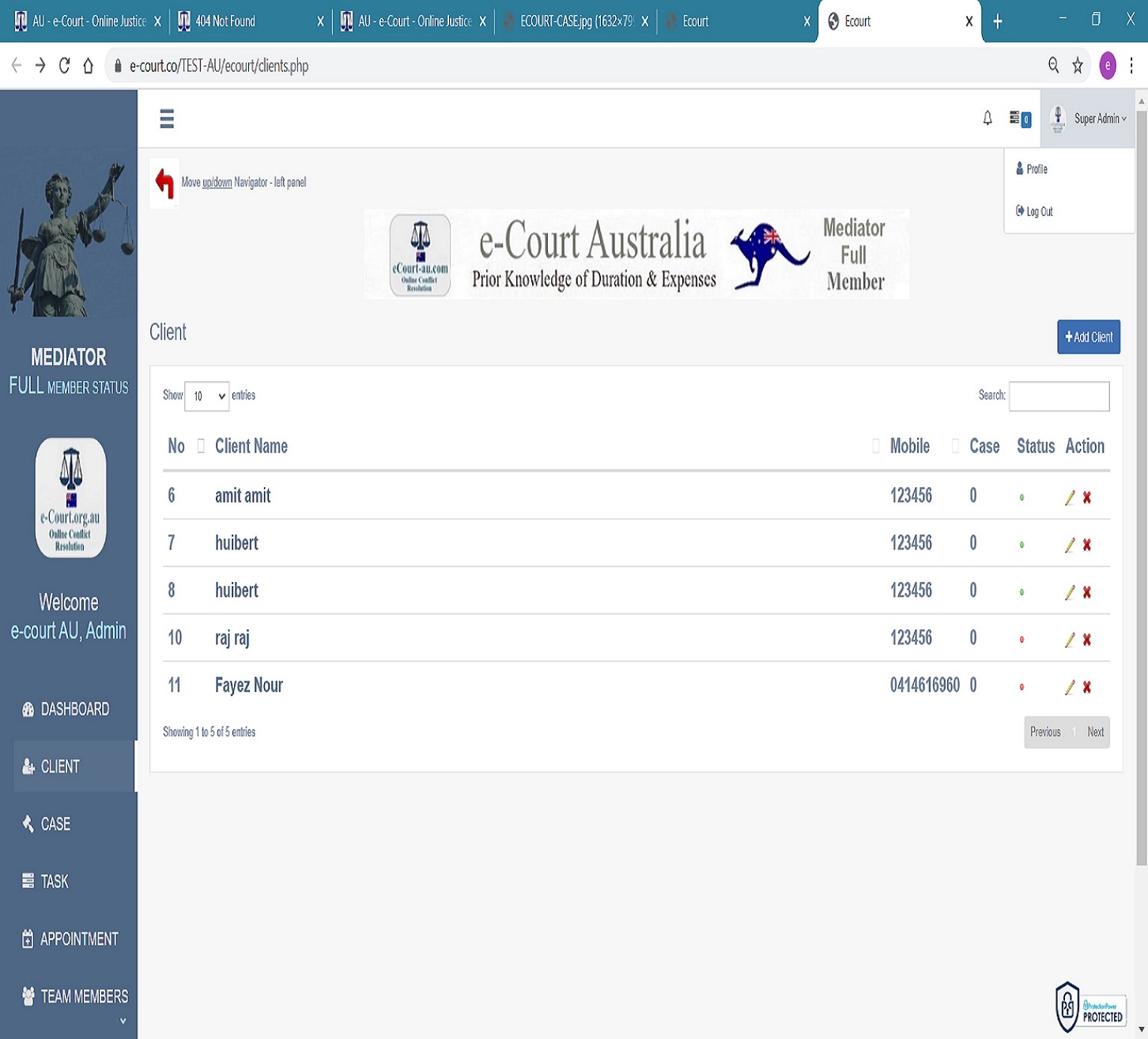Edit the amit amit client record
The height and width of the screenshot is (1039, 1148).
[1070, 497]
